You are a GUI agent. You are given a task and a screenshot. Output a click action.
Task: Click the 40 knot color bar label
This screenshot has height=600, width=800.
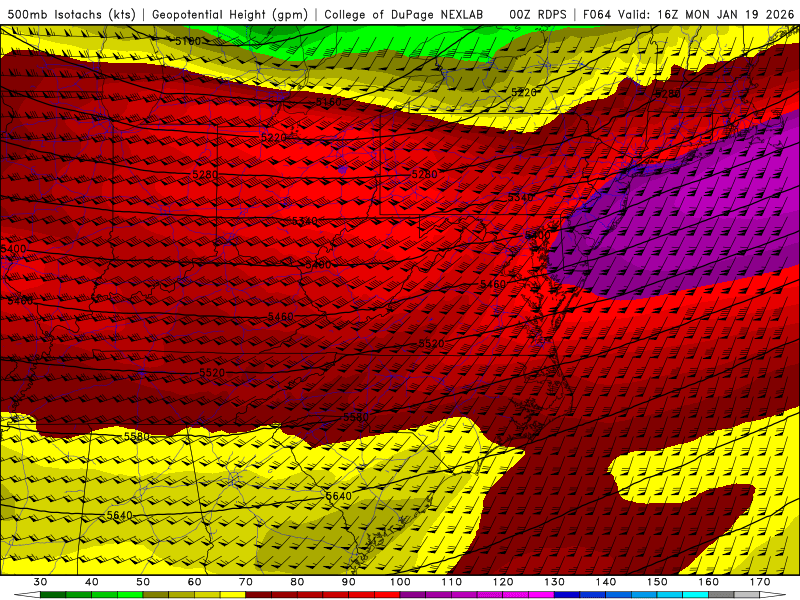[92, 582]
